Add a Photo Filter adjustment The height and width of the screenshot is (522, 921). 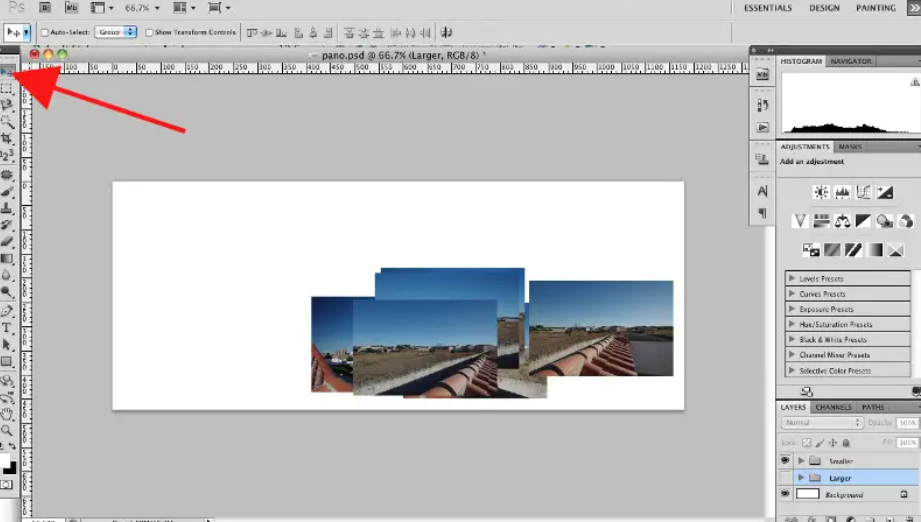[x=885, y=221]
